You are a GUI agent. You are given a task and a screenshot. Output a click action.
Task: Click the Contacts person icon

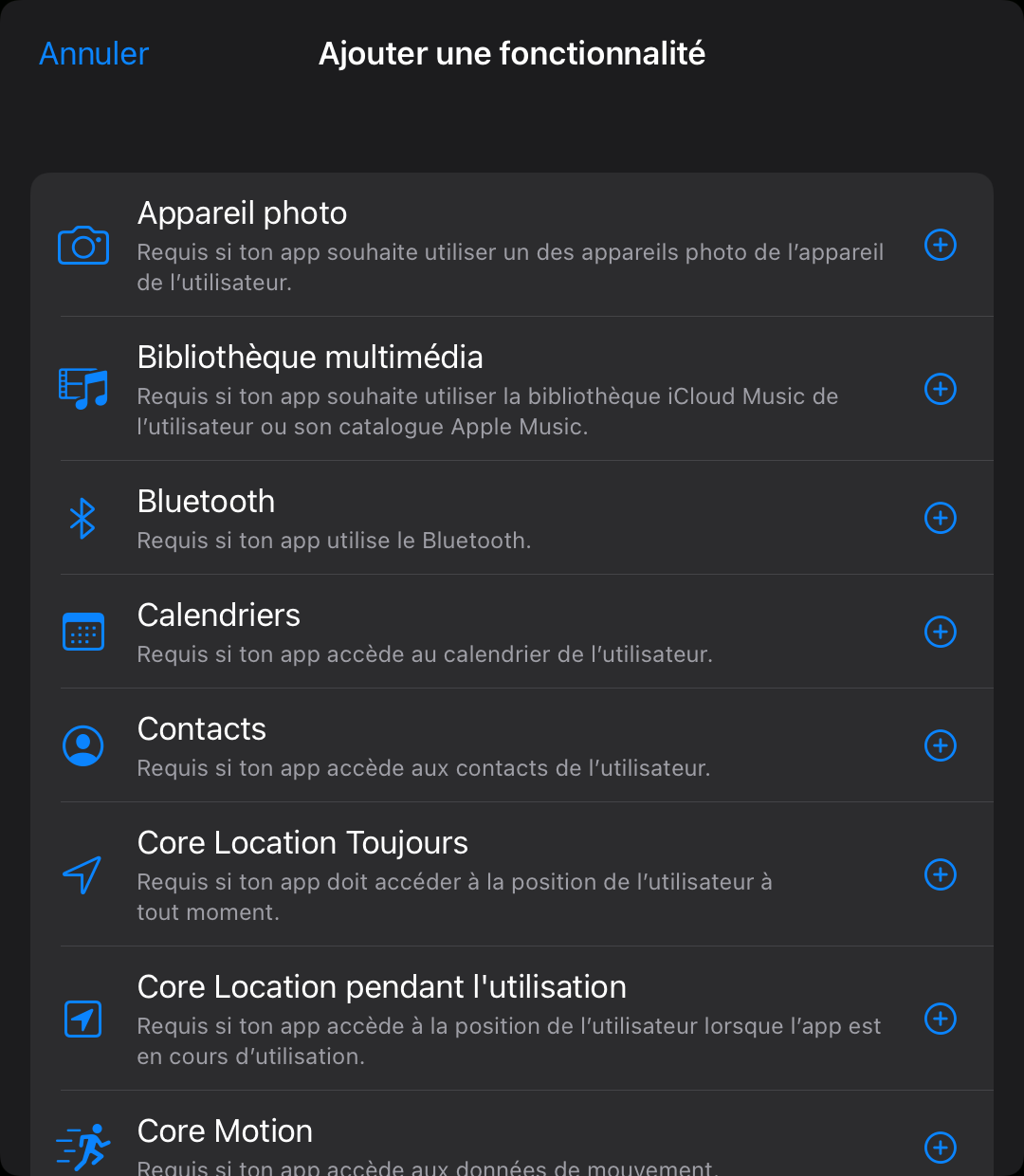pos(83,745)
